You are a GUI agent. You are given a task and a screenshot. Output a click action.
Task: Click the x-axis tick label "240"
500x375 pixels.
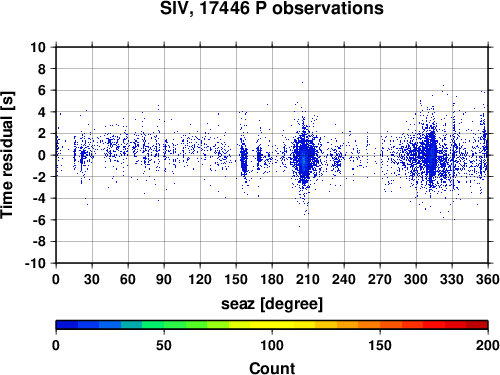(x=344, y=279)
